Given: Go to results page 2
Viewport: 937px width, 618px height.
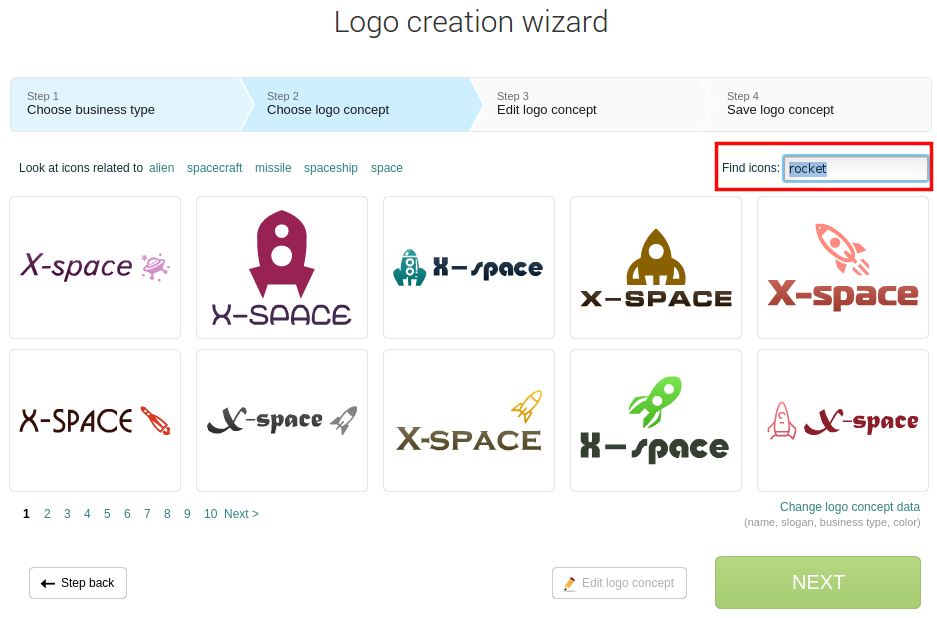Looking at the screenshot, I should (x=47, y=514).
